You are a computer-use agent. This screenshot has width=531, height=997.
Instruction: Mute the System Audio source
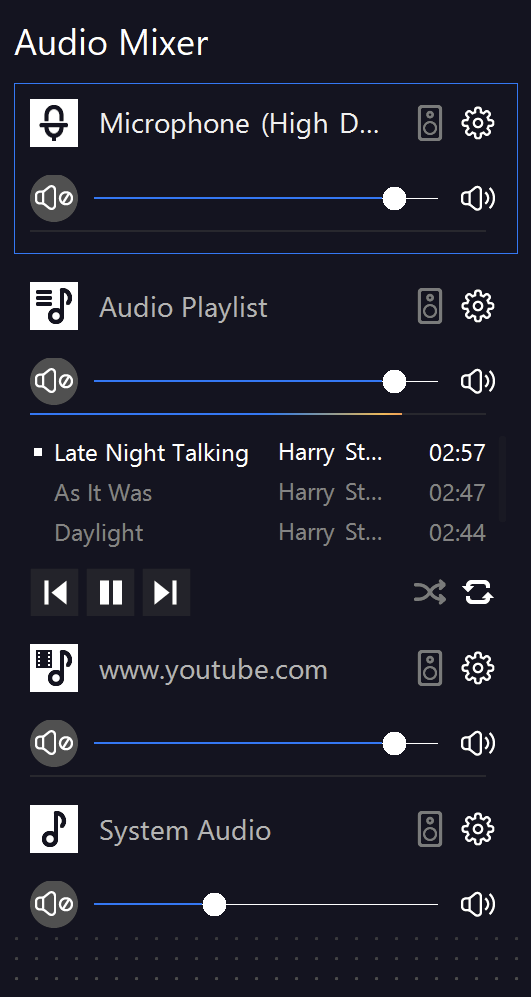click(x=54, y=904)
